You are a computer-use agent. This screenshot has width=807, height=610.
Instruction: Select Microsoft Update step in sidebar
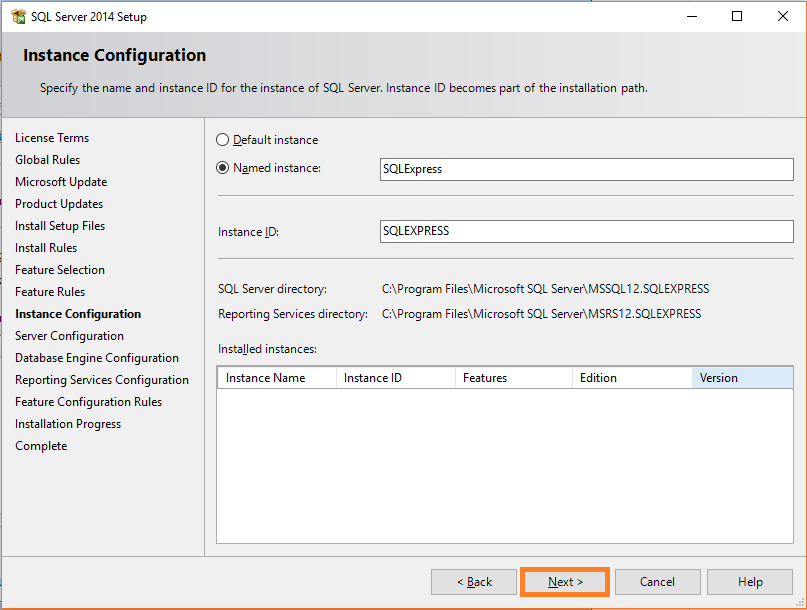(61, 182)
